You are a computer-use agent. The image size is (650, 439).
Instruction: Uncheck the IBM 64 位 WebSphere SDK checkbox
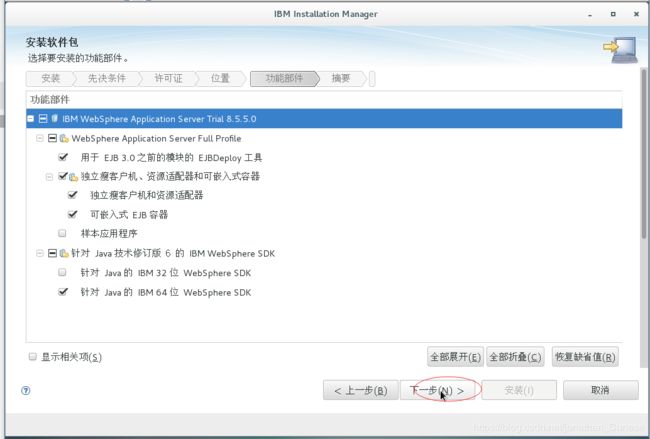pyautogui.click(x=63, y=292)
